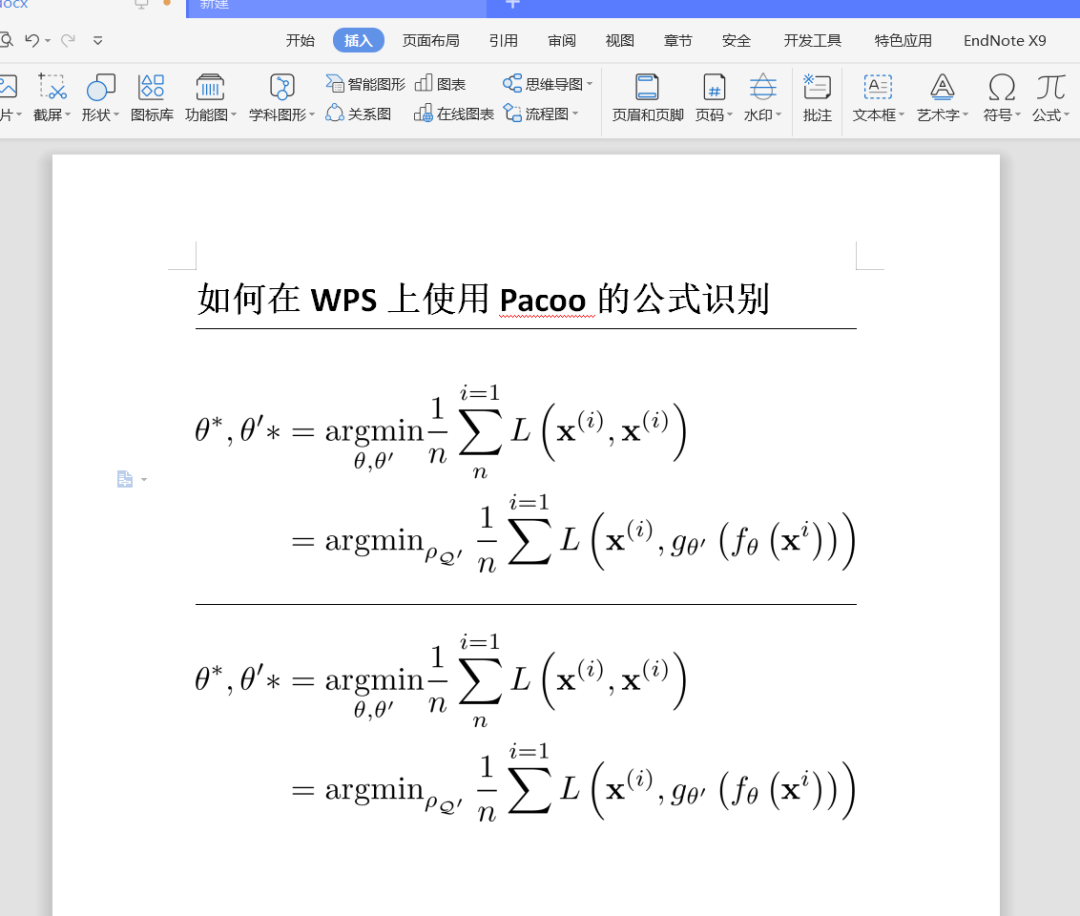
Task: Click the document title heading text
Action: [484, 300]
